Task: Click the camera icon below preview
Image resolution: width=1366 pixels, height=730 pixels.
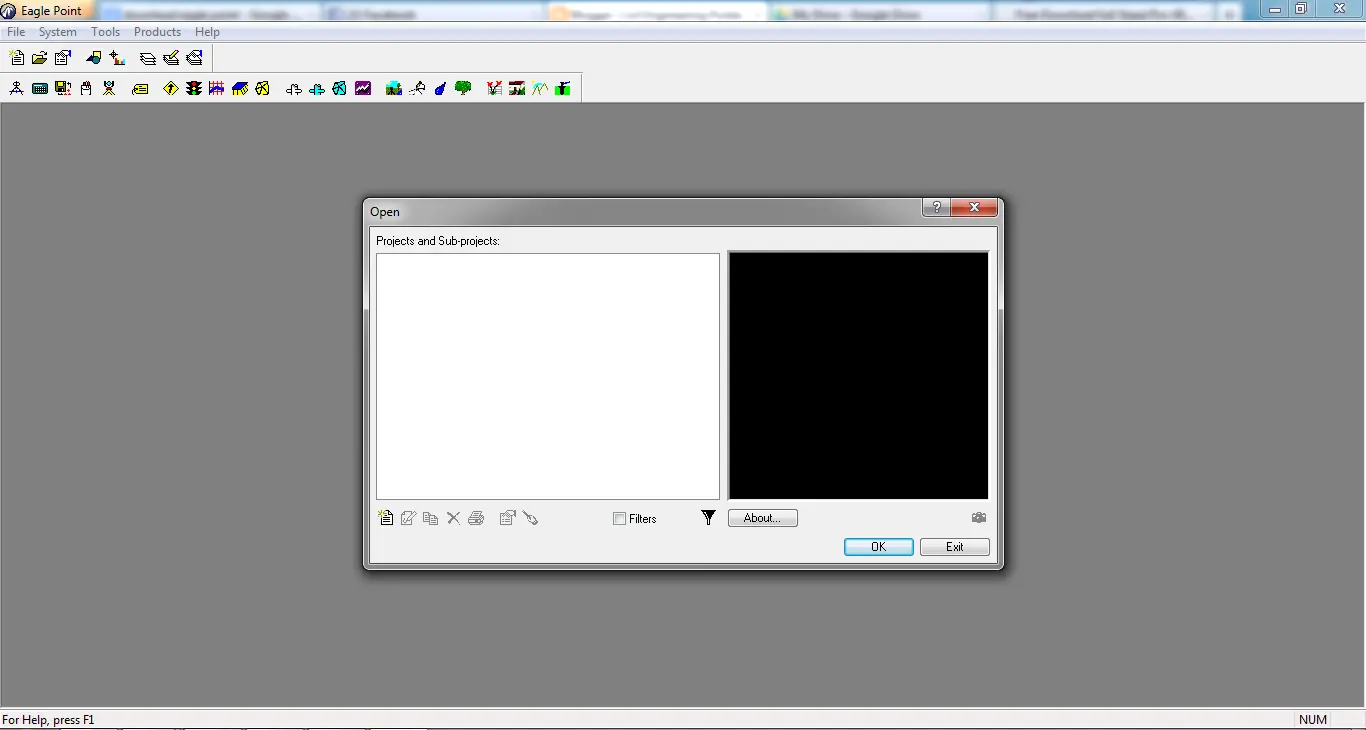Action: tap(979, 518)
